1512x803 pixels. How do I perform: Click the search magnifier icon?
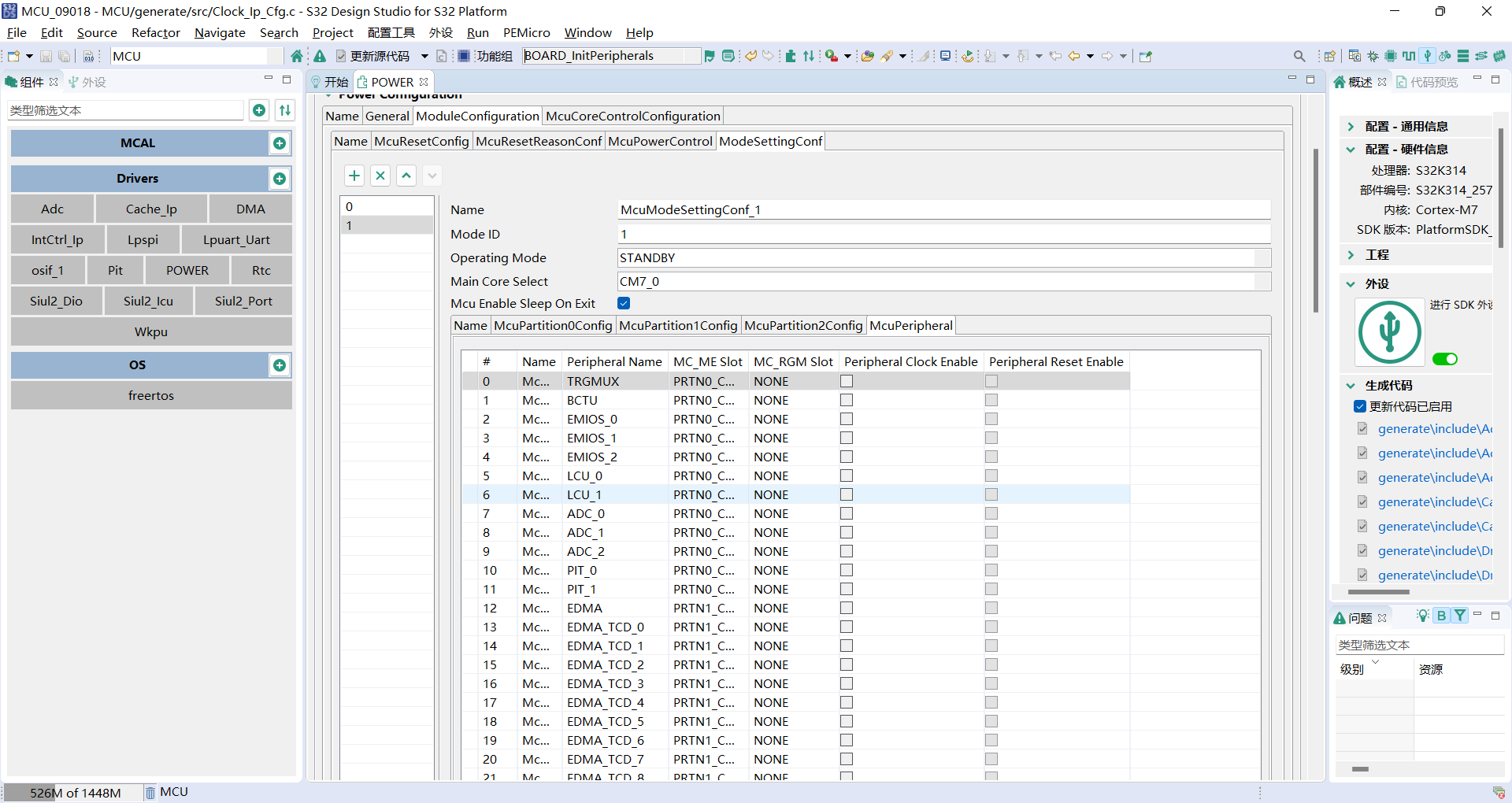click(1299, 56)
